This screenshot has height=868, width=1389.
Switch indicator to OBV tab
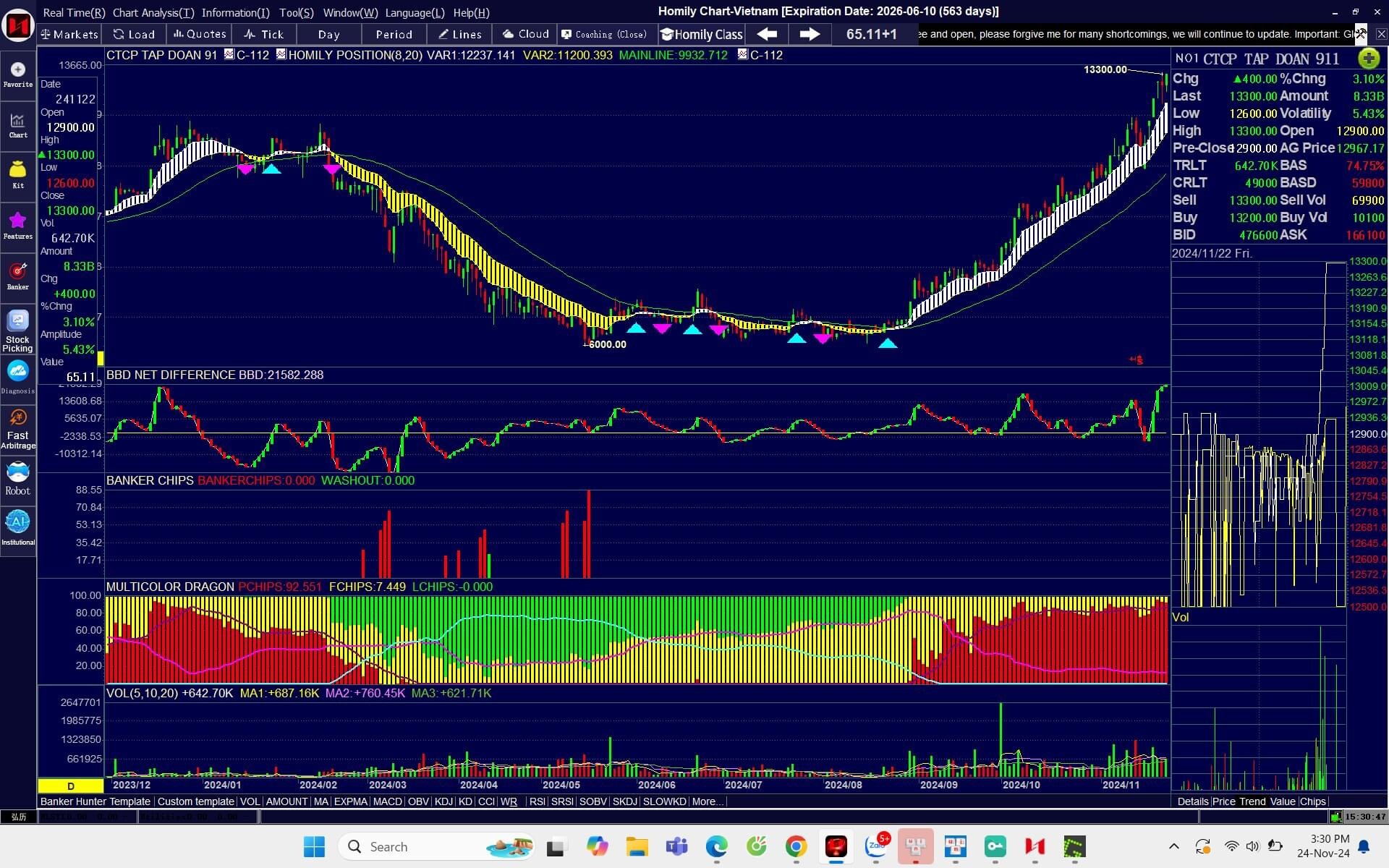point(418,801)
